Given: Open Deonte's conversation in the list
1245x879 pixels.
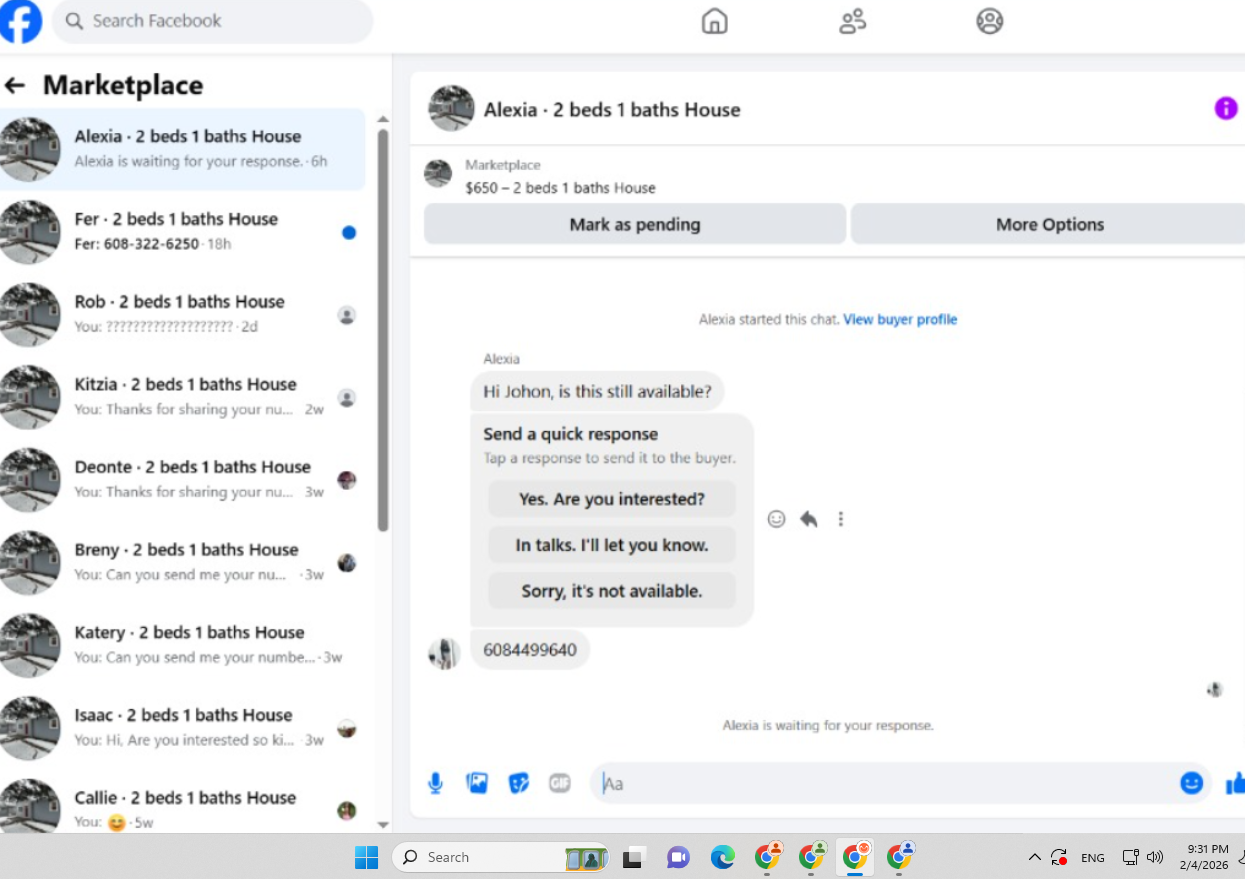Looking at the screenshot, I should click(183, 480).
